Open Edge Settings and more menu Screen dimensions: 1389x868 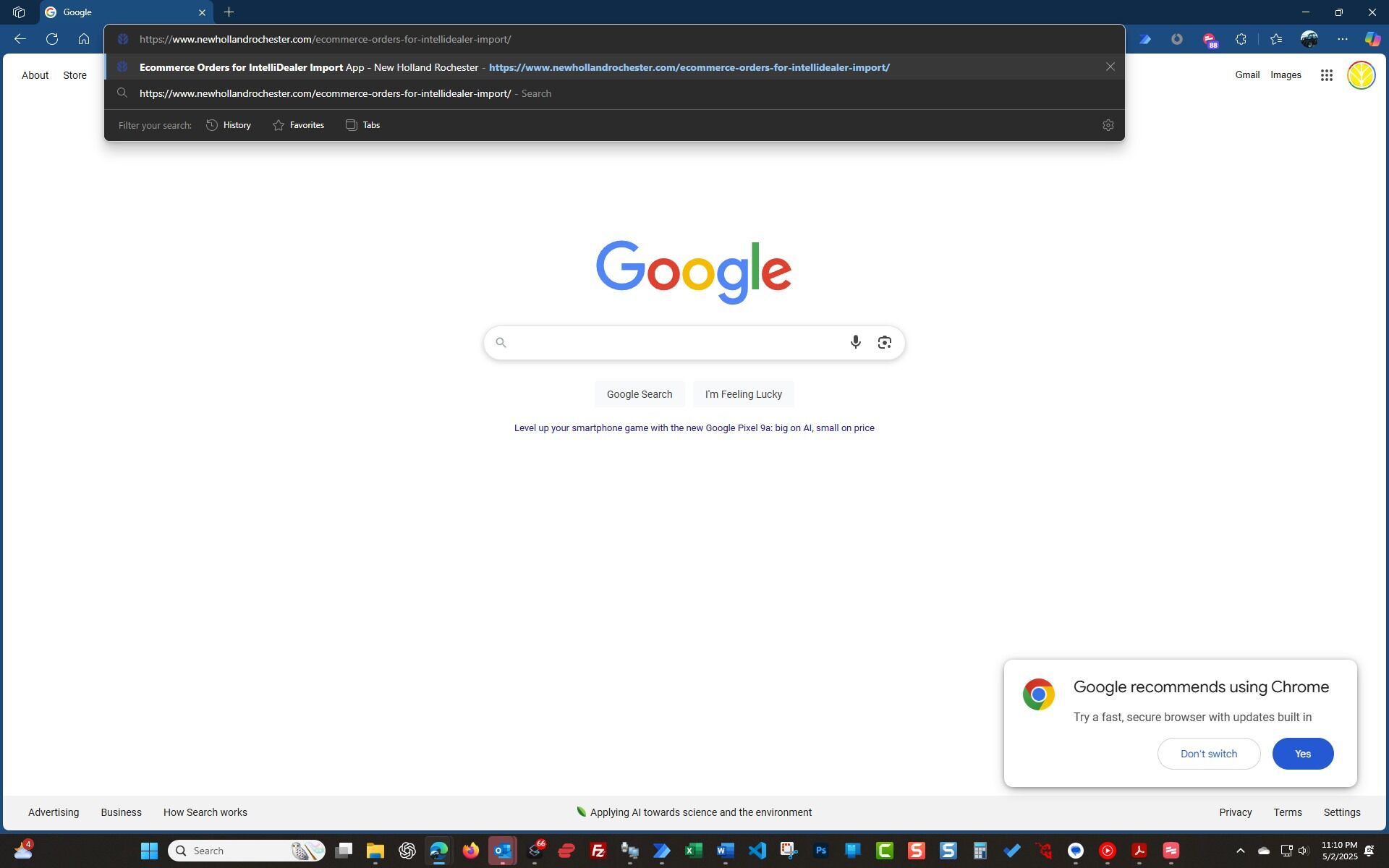coord(1342,39)
